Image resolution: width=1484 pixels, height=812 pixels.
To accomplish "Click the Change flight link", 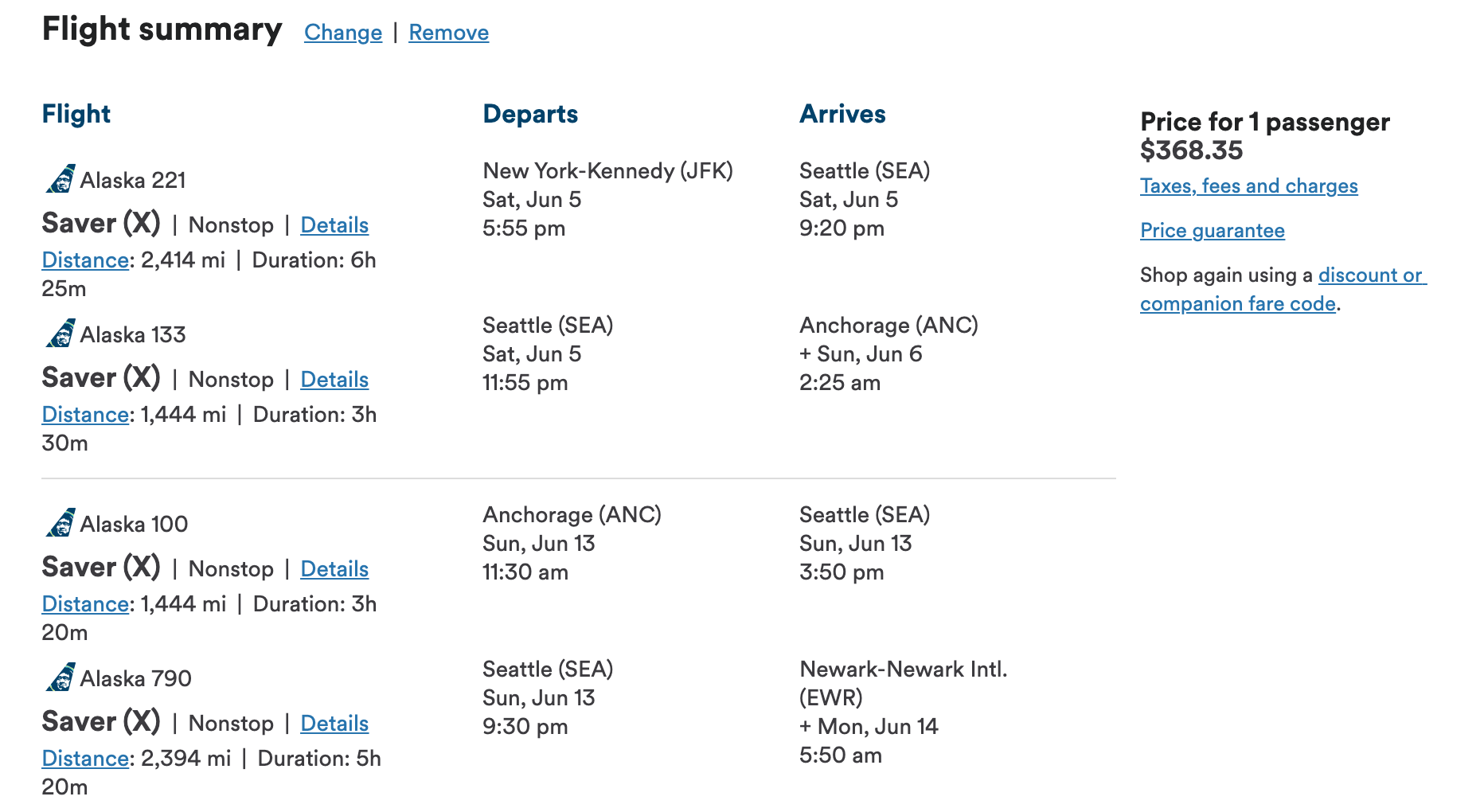I will [x=343, y=33].
